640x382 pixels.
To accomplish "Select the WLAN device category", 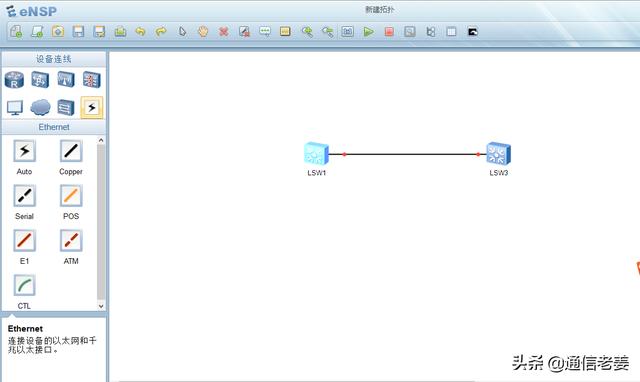I will click(x=66, y=80).
